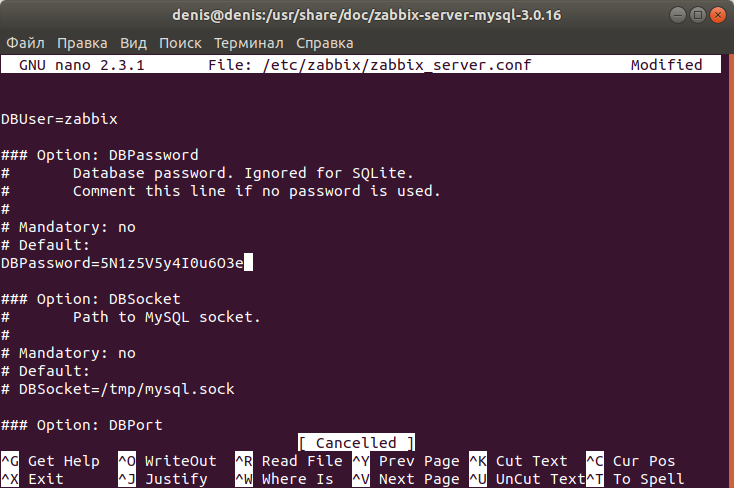Click the Cancelled status message
The image size is (734, 488).
pyautogui.click(x=356, y=443)
